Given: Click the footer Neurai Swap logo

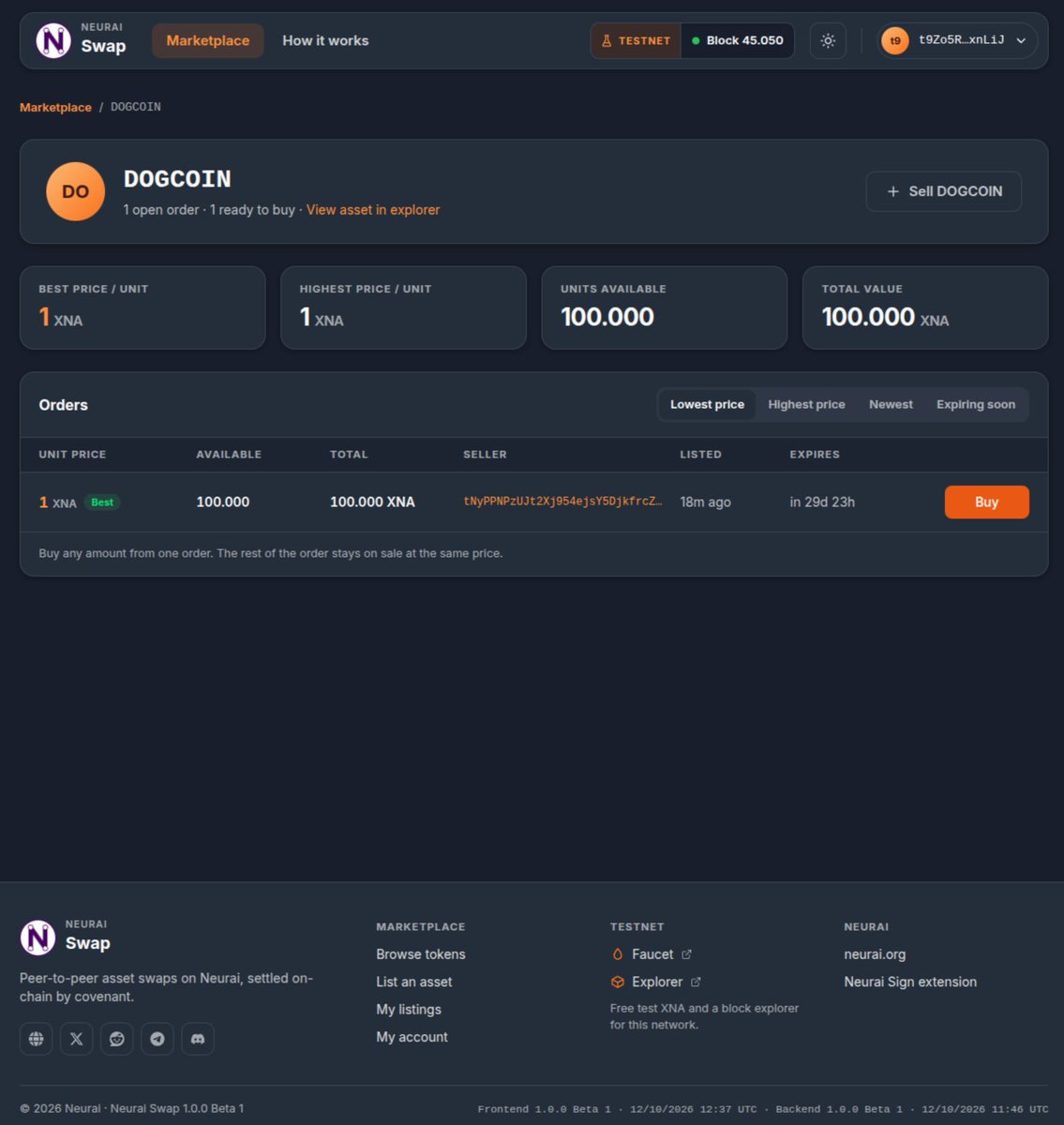Looking at the screenshot, I should click(66, 937).
